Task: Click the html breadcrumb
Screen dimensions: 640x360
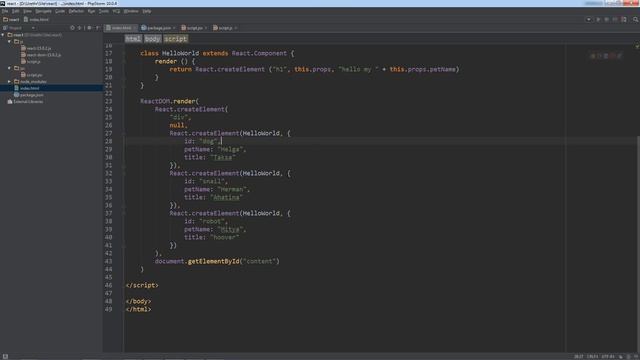Action: coord(133,39)
